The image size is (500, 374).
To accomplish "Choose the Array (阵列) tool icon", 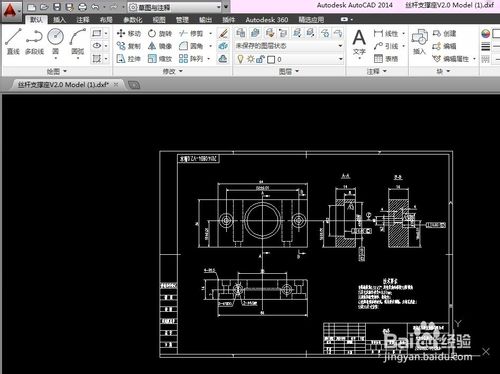I will coord(183,59).
